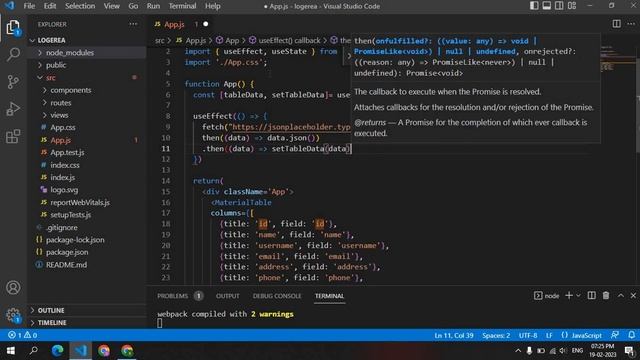This screenshot has height=360, width=640.
Task: Click the taskbar search icon
Action: coord(34,351)
